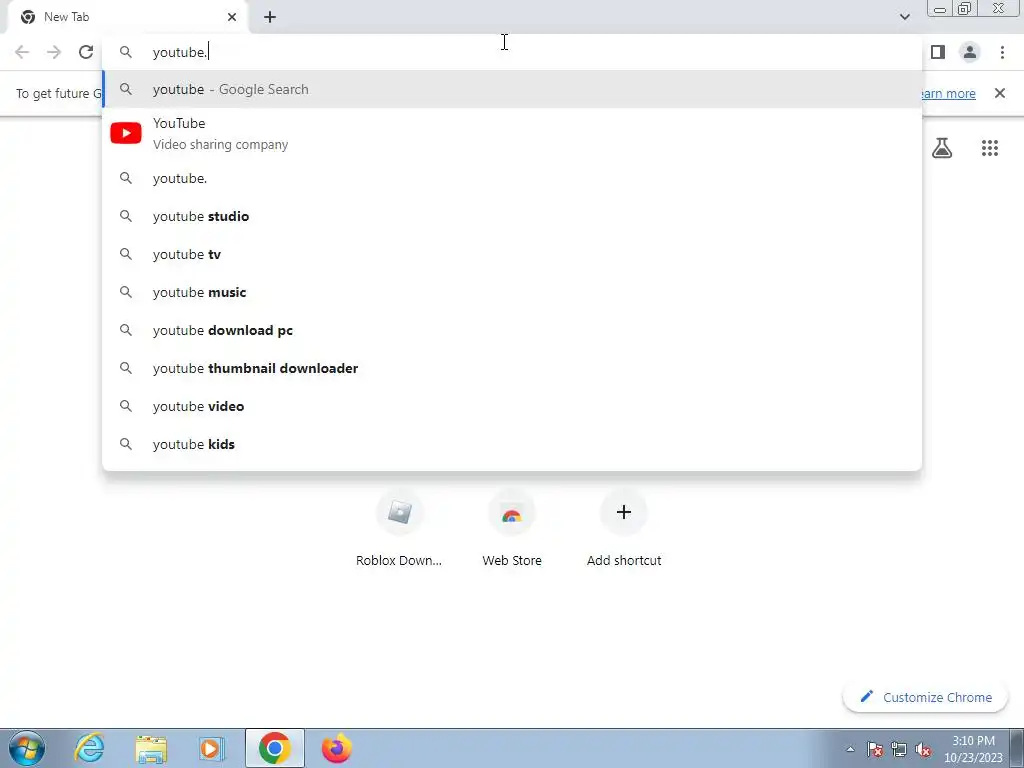Open the profile avatar menu

(970, 52)
